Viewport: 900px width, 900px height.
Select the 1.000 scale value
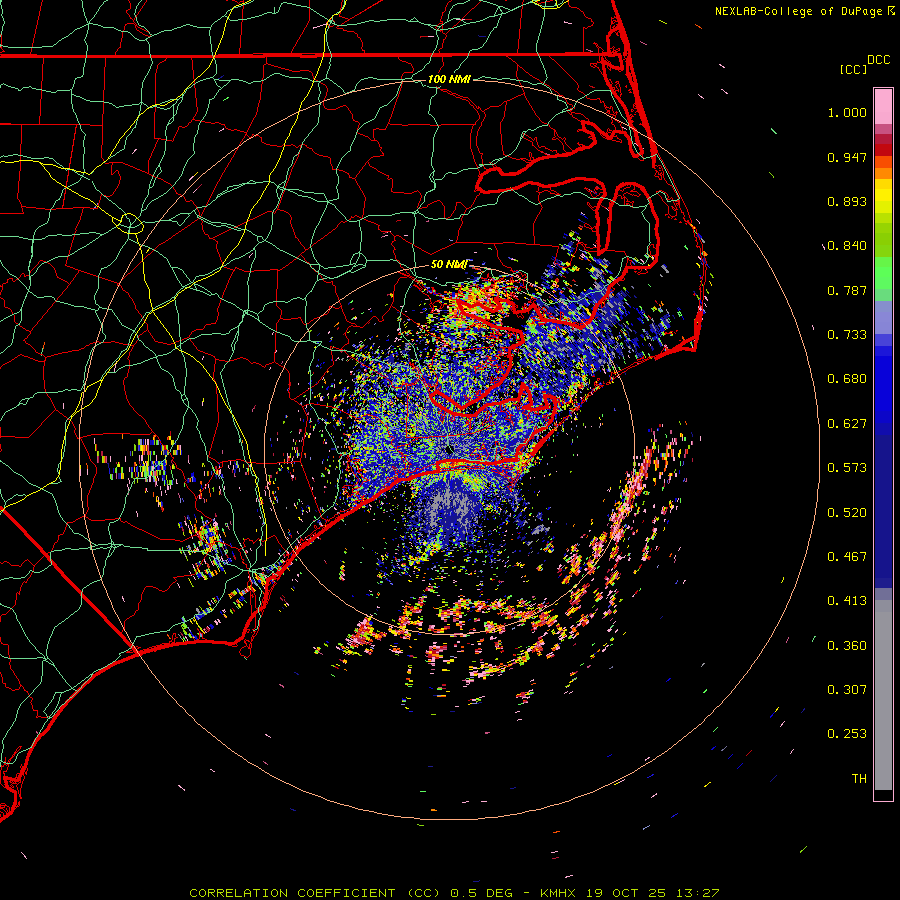(847, 112)
